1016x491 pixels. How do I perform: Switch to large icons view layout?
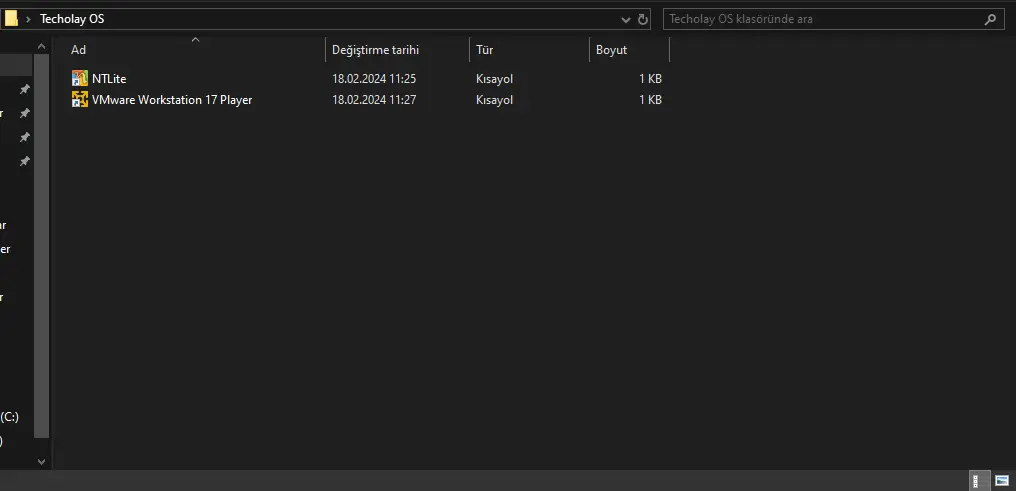(x=1002, y=481)
